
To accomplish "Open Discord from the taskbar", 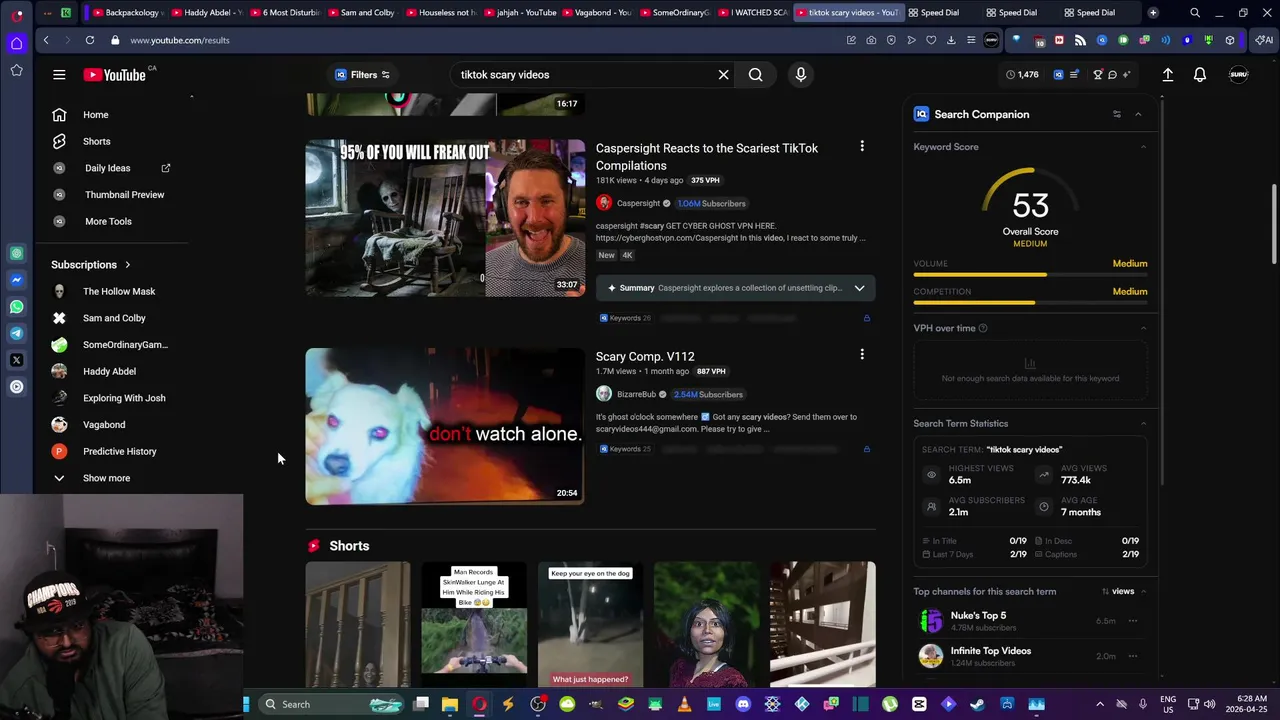I will pyautogui.click(x=743, y=704).
